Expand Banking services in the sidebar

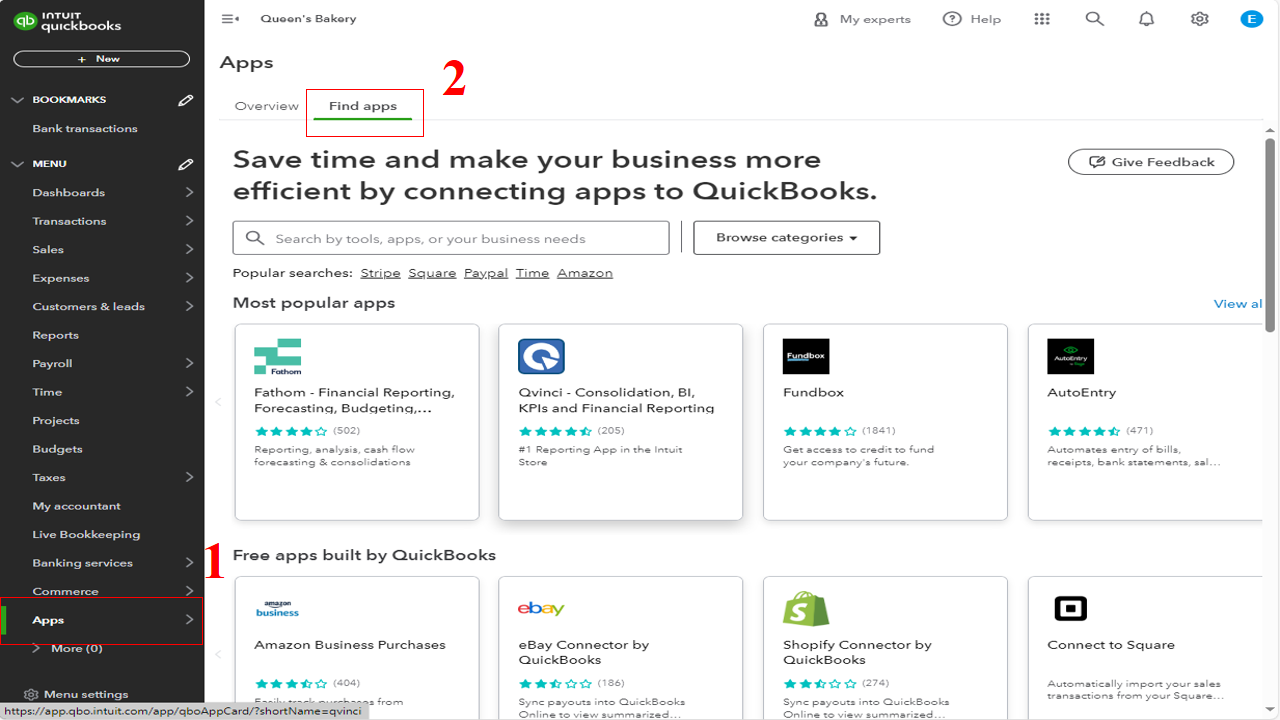(82, 562)
